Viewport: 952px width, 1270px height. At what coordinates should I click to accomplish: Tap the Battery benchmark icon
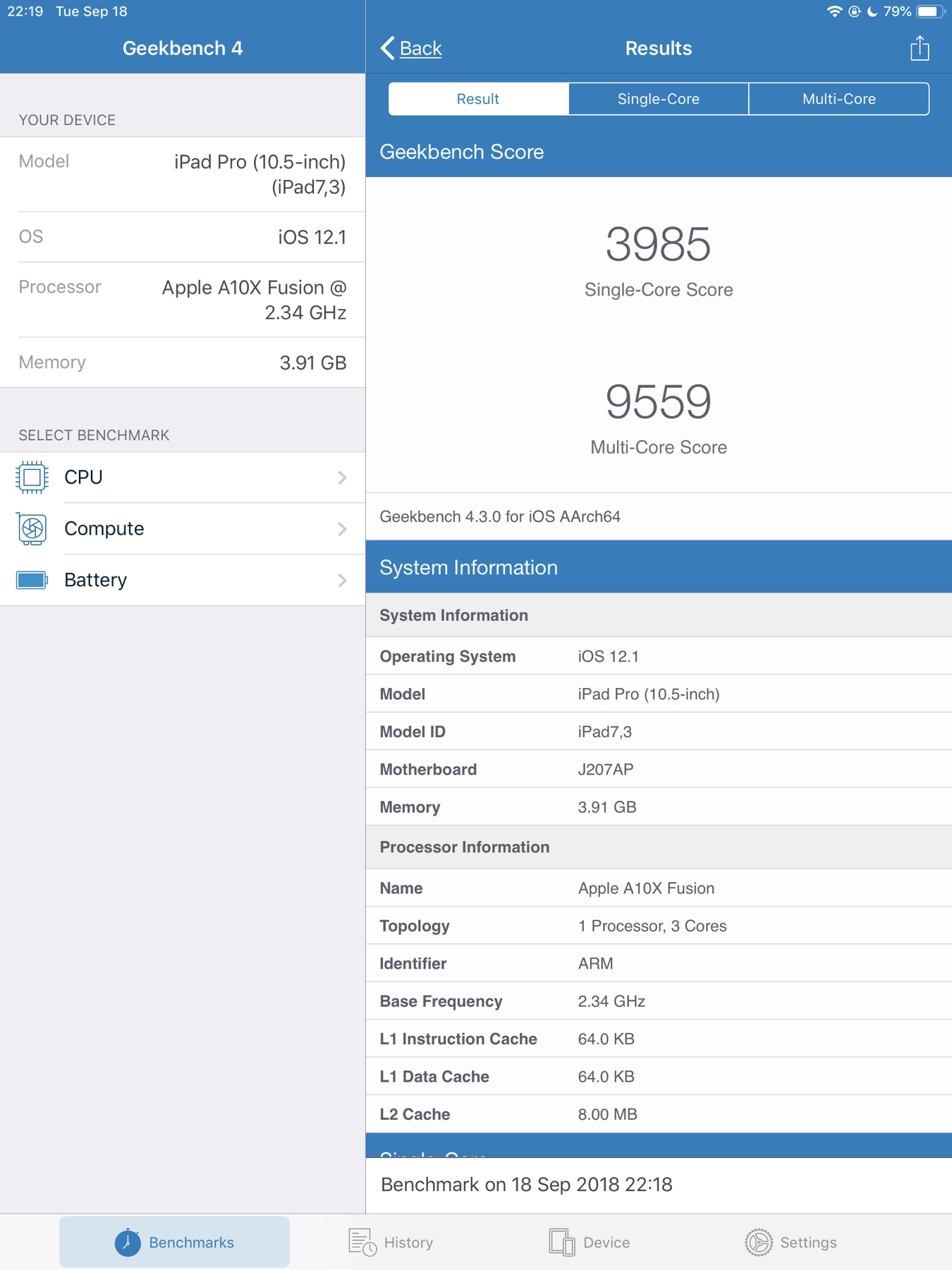(x=32, y=580)
